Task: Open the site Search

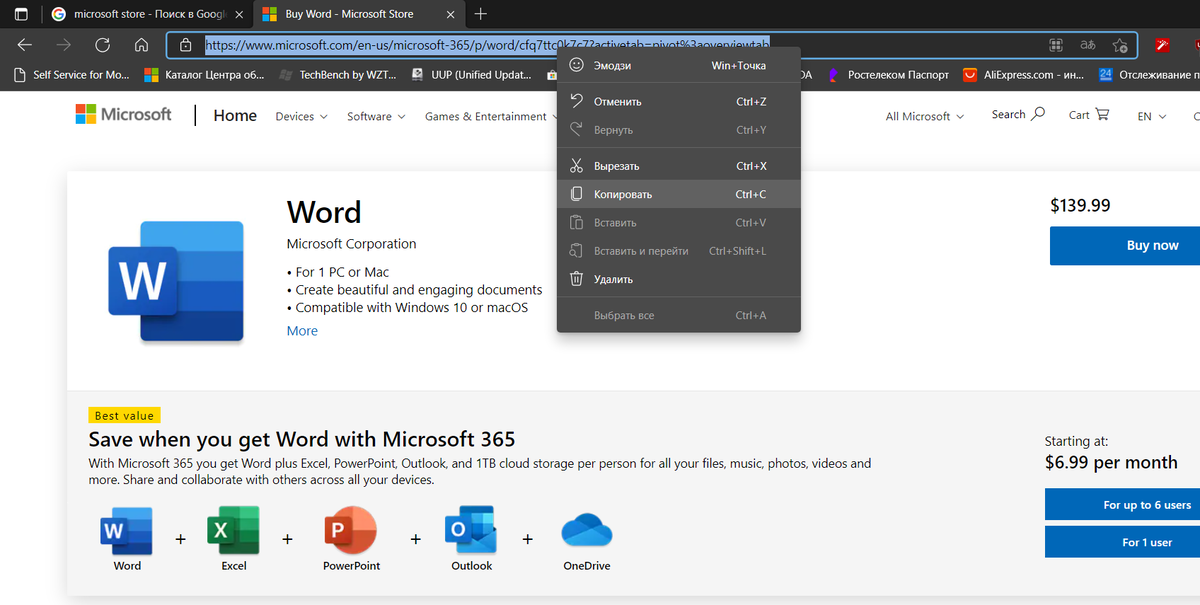Action: pyautogui.click(x=1018, y=115)
